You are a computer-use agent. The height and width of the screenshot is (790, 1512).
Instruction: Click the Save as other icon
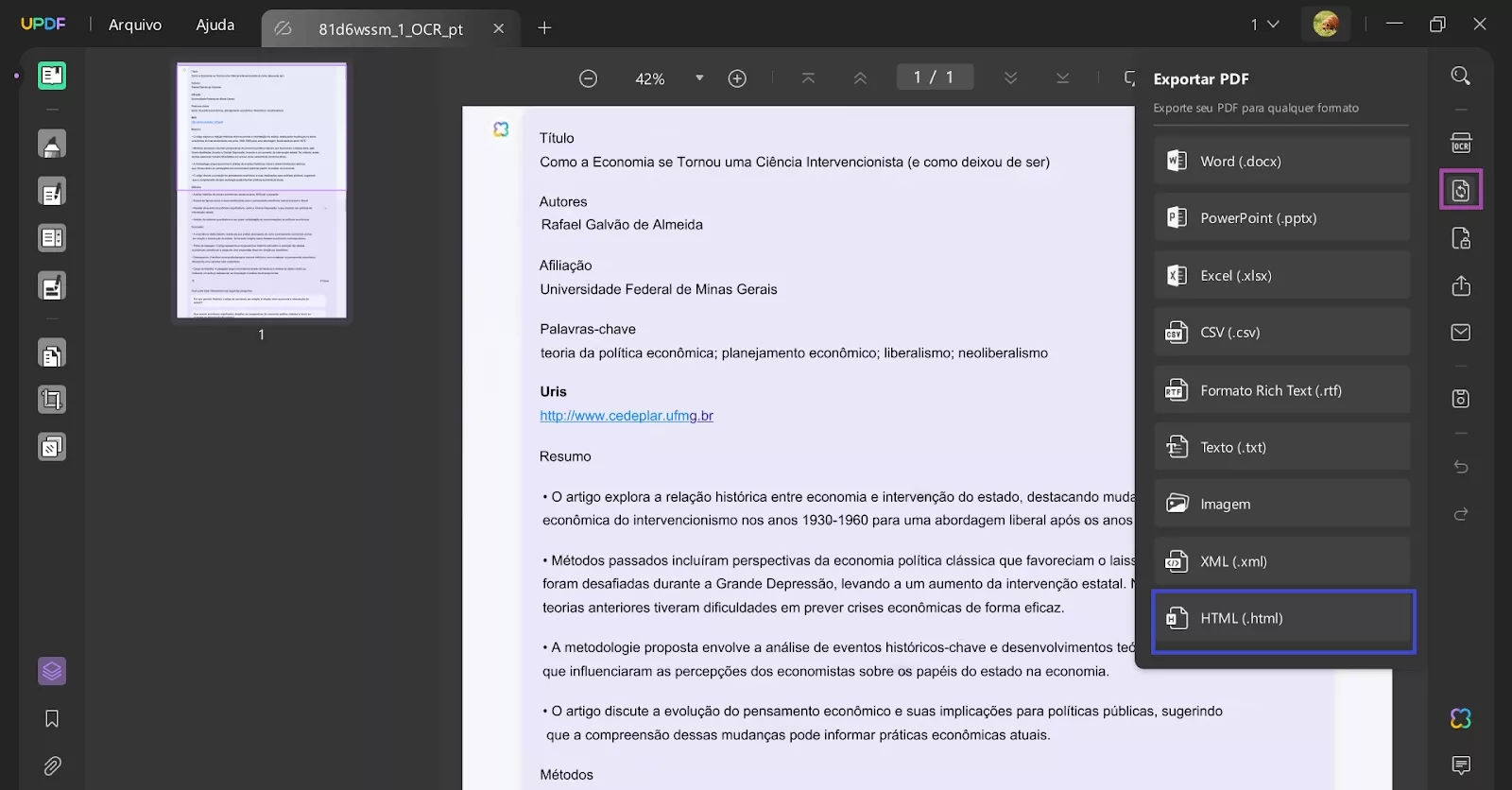(x=1461, y=399)
